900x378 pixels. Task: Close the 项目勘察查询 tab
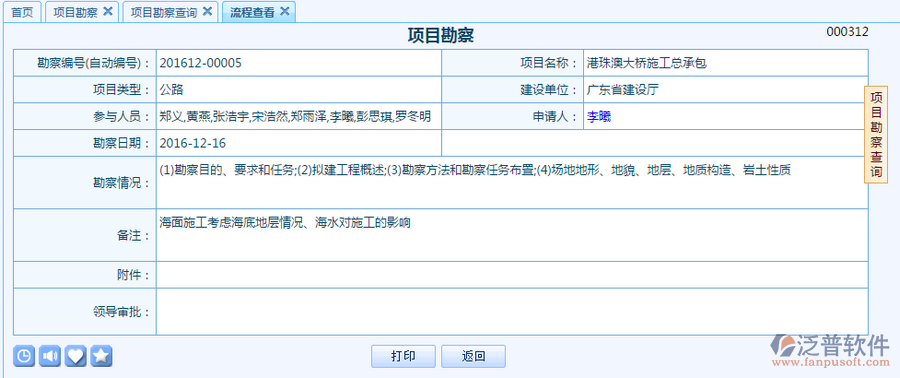click(x=207, y=11)
